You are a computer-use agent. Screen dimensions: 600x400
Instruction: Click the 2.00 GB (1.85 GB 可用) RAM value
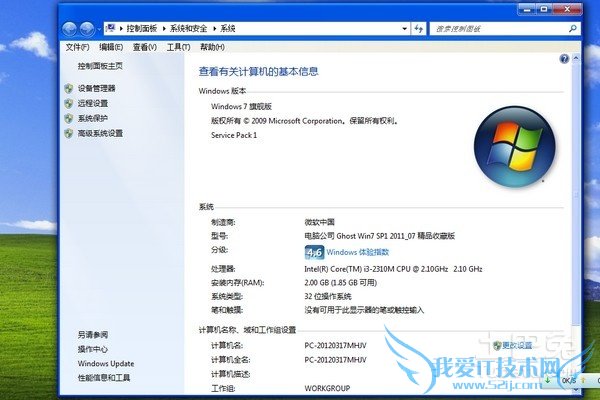click(341, 282)
